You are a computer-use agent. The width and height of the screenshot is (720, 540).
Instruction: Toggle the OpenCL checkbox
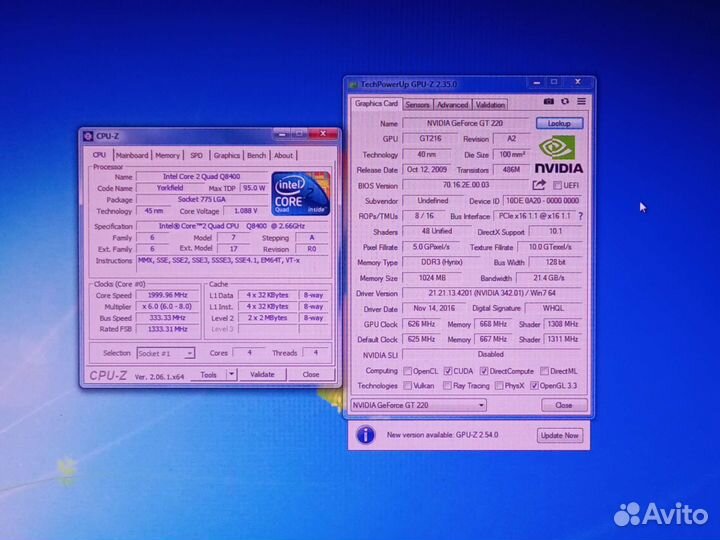[x=407, y=371]
